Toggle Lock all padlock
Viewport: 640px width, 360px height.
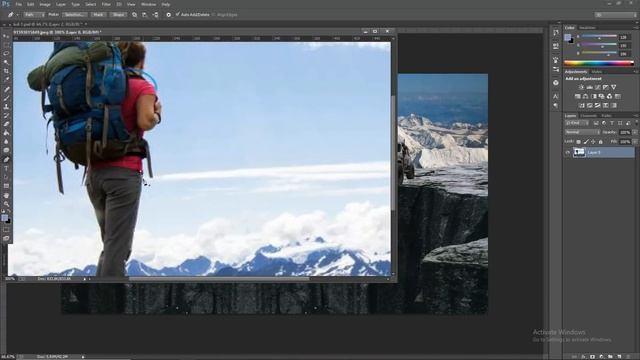[x=600, y=142]
